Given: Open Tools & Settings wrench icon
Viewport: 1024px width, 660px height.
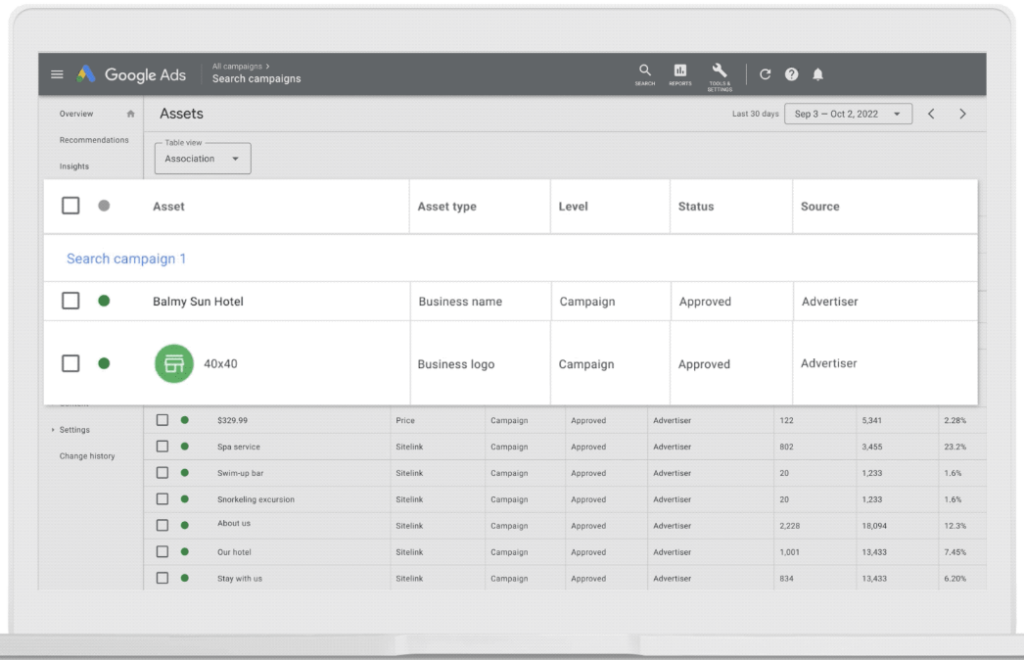Looking at the screenshot, I should [720, 72].
